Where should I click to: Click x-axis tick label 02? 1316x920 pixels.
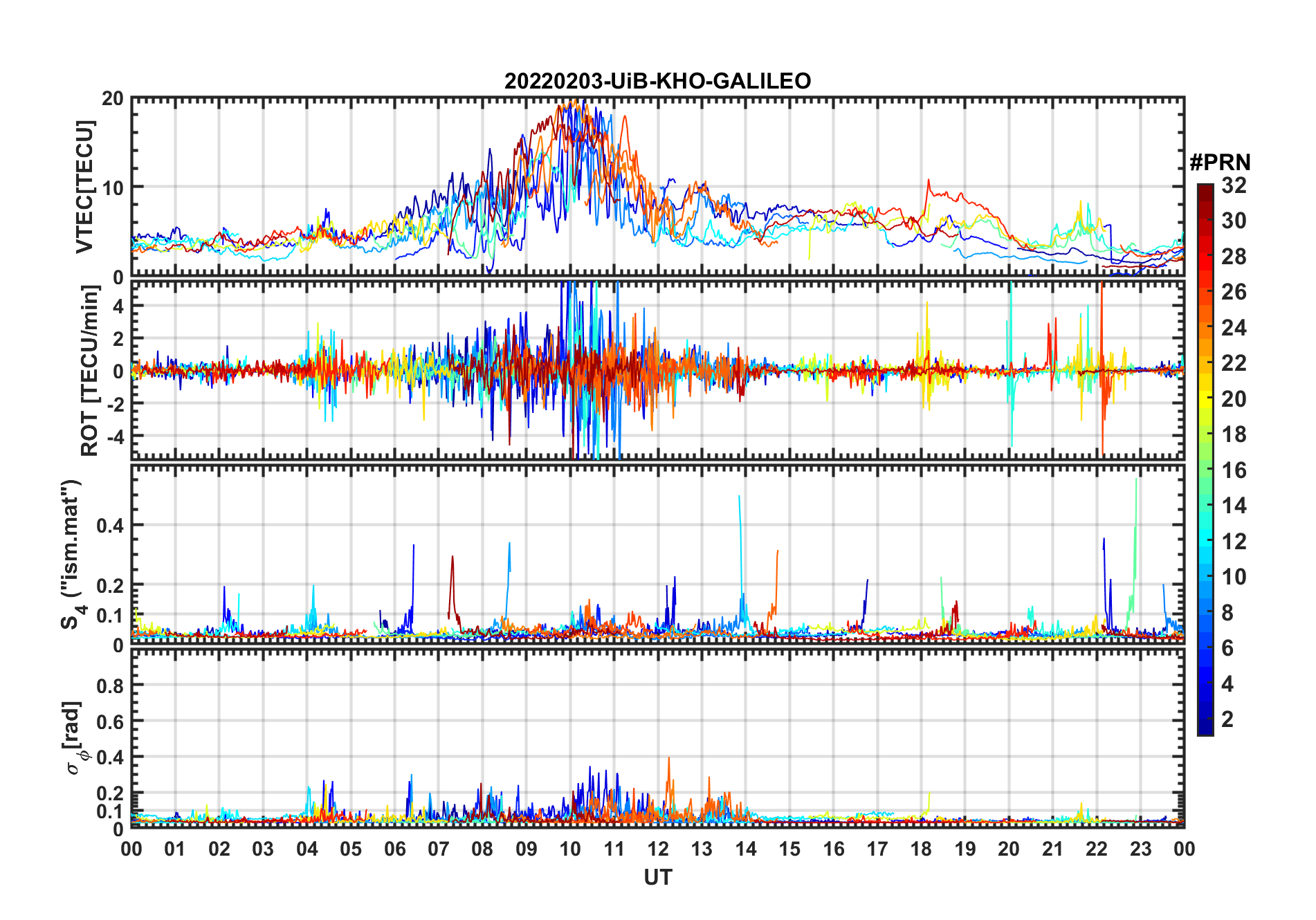[x=219, y=849]
